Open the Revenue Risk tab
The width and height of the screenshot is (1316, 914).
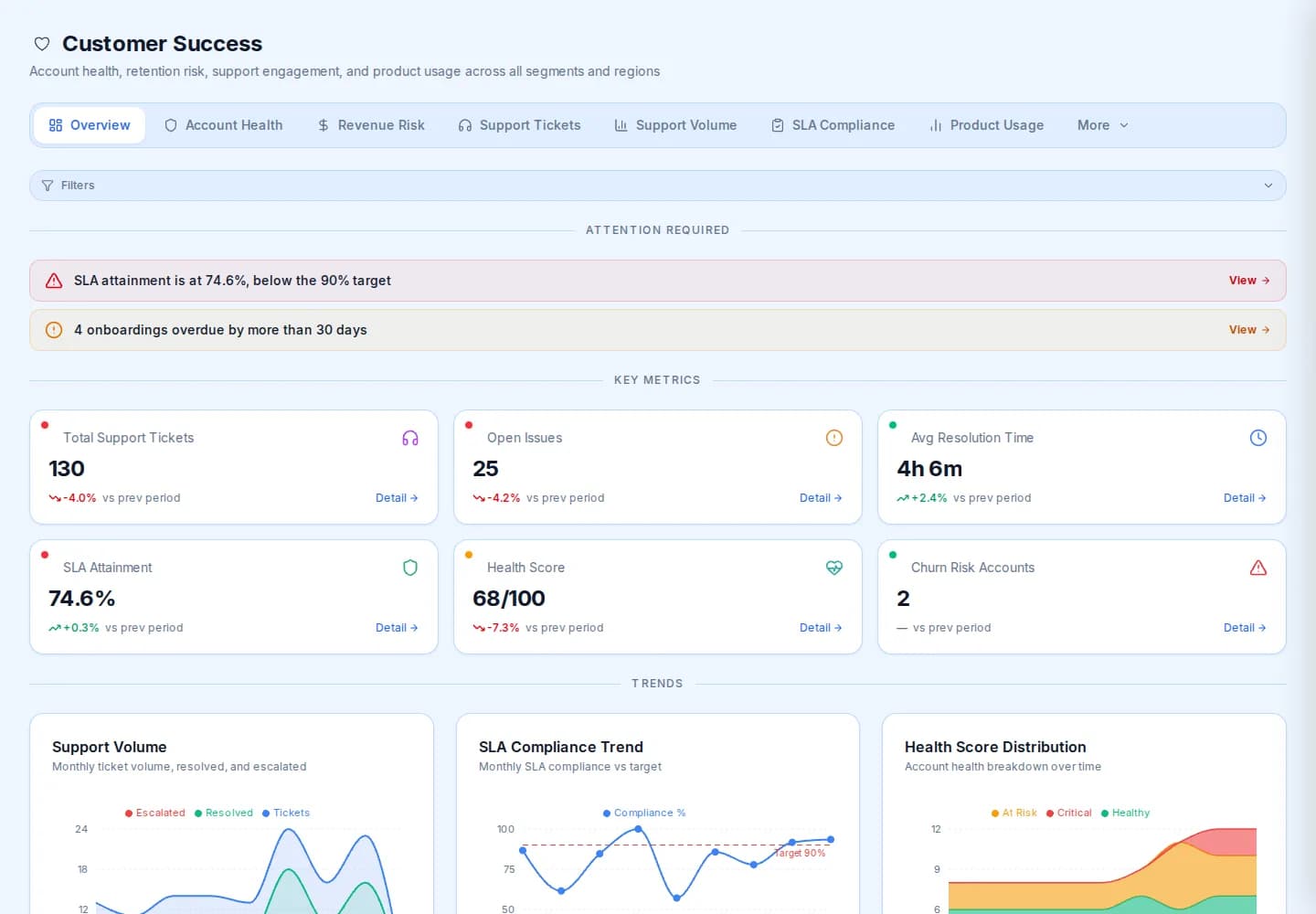click(371, 125)
